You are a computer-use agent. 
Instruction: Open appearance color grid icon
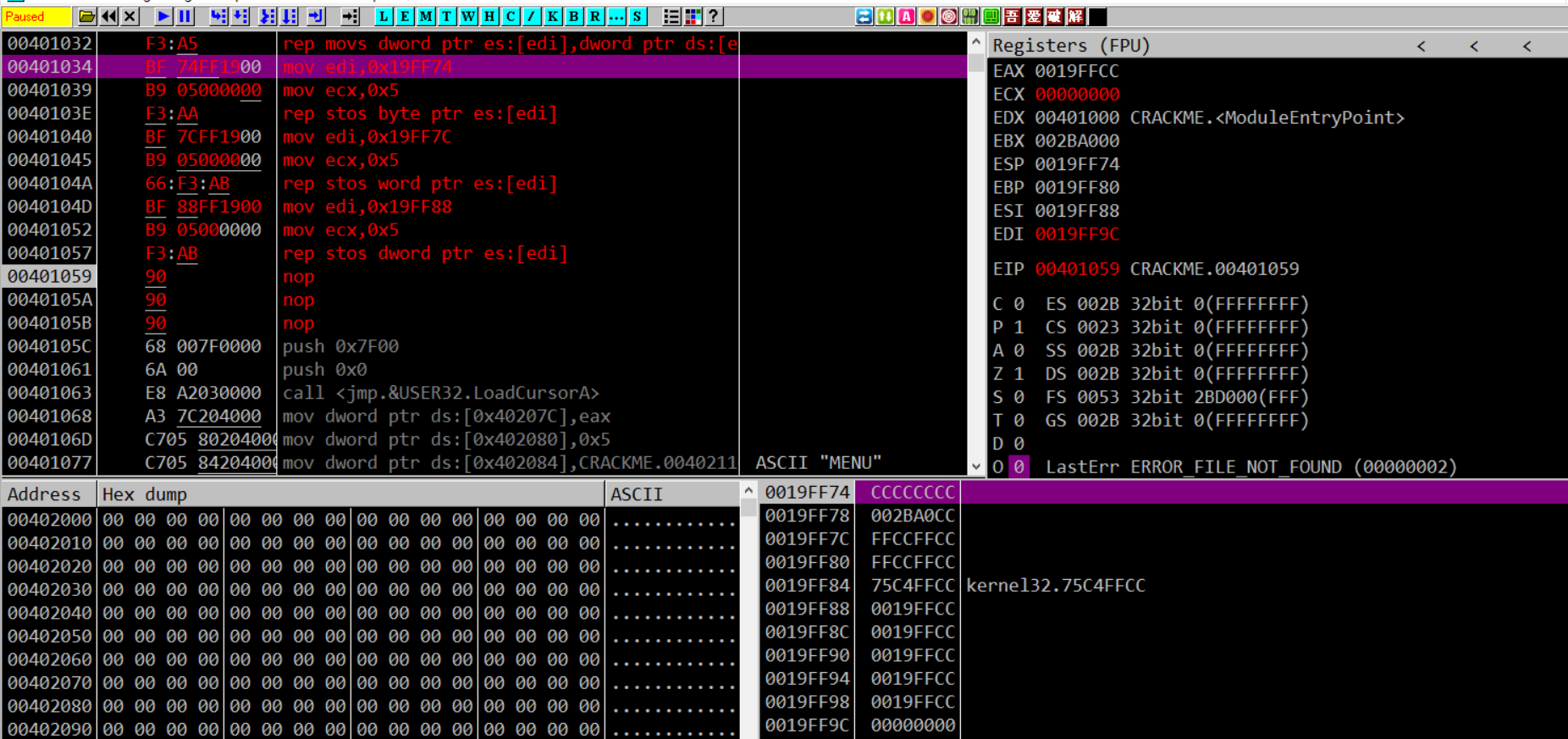(x=693, y=16)
